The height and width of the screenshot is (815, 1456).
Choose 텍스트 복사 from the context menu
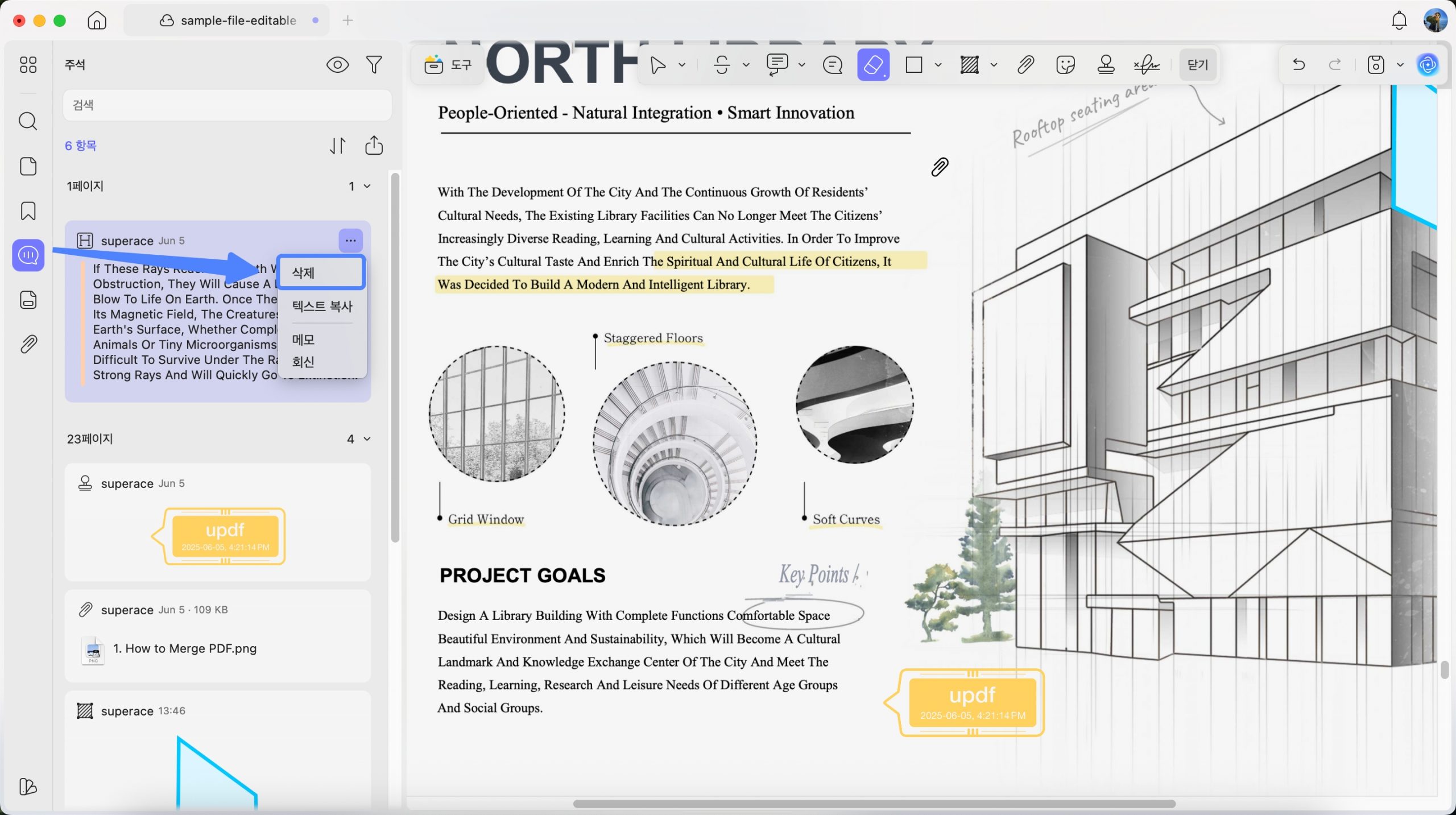[322, 307]
